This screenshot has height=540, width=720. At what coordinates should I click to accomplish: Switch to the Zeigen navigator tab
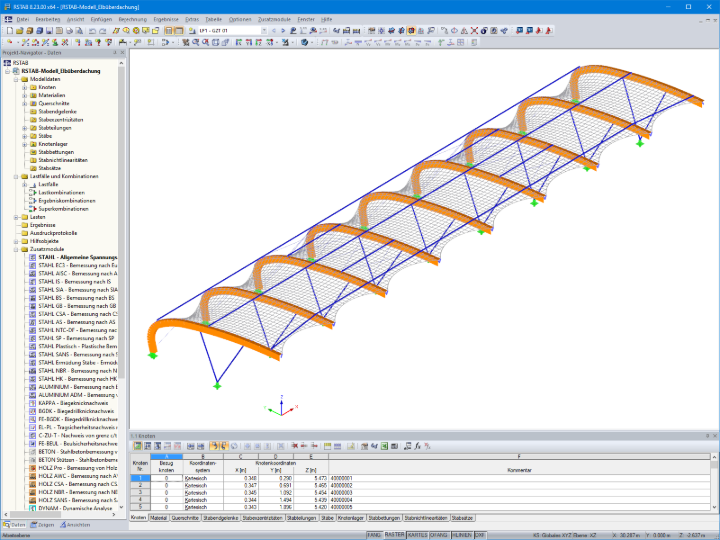point(42,525)
